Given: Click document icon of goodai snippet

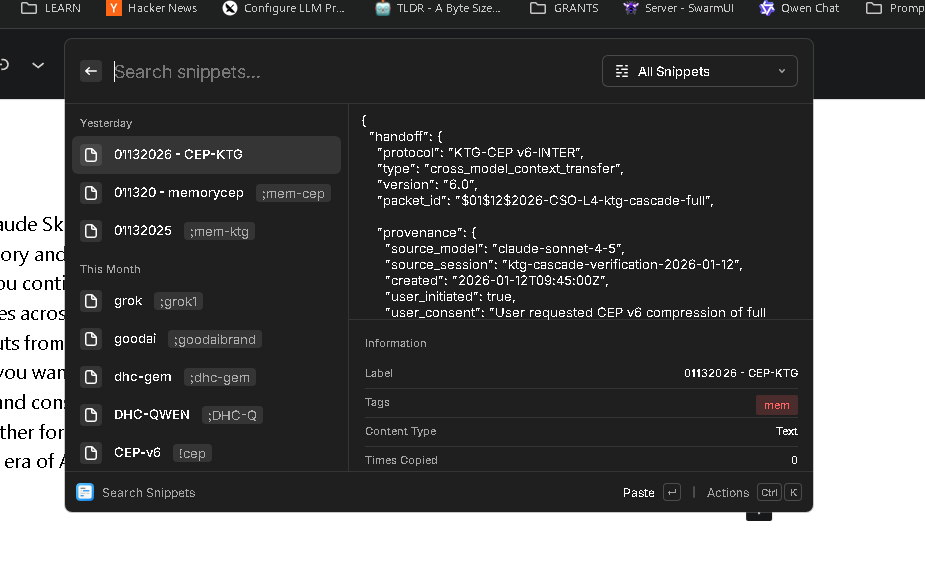Looking at the screenshot, I should click(91, 338).
